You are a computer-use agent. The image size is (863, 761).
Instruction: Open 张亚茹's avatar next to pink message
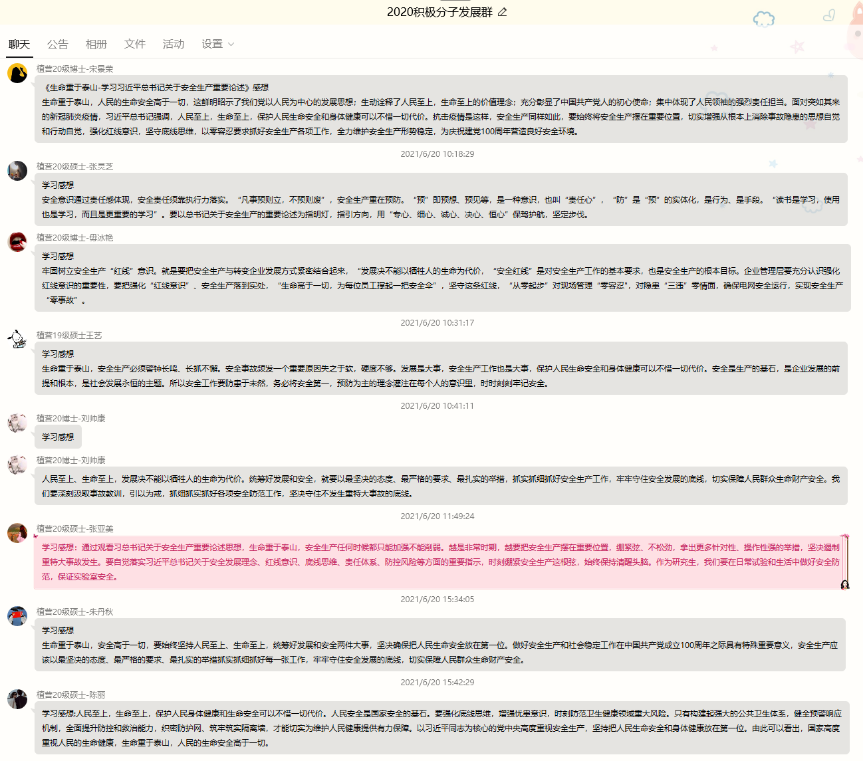(x=17, y=532)
